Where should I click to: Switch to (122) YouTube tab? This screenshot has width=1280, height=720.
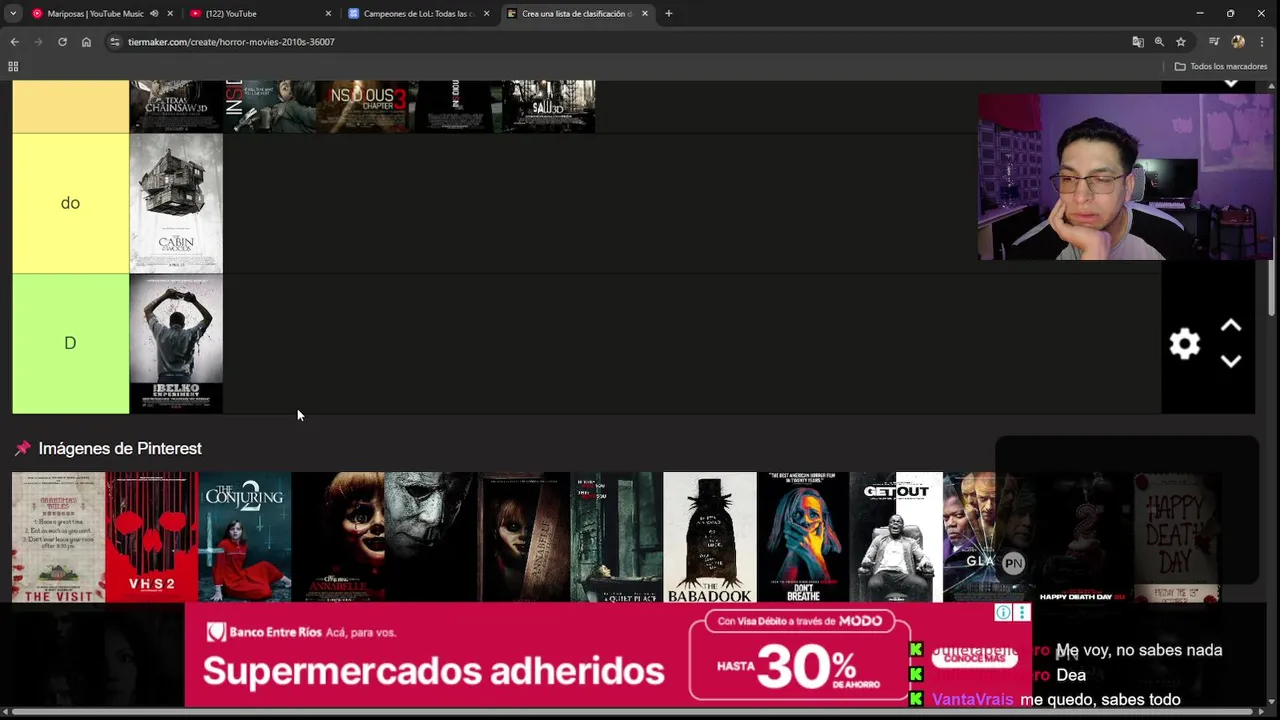(x=260, y=14)
